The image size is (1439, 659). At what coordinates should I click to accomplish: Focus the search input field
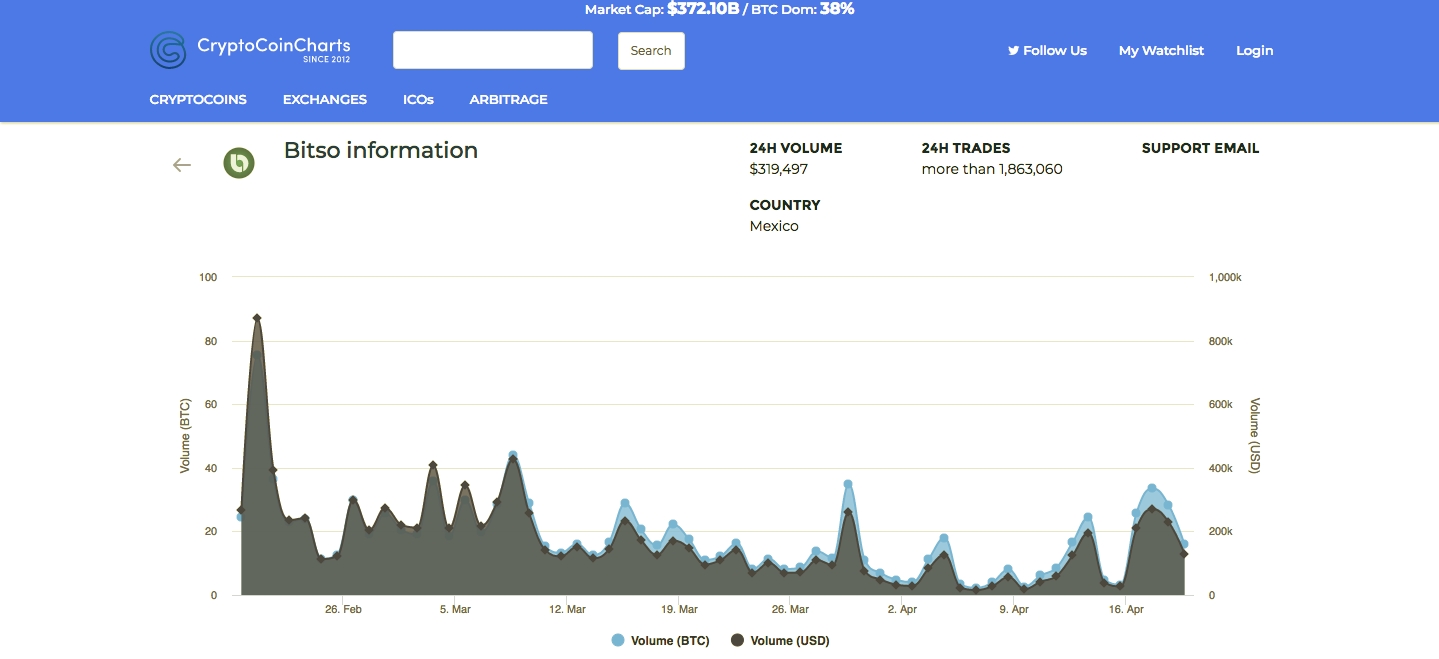click(493, 50)
